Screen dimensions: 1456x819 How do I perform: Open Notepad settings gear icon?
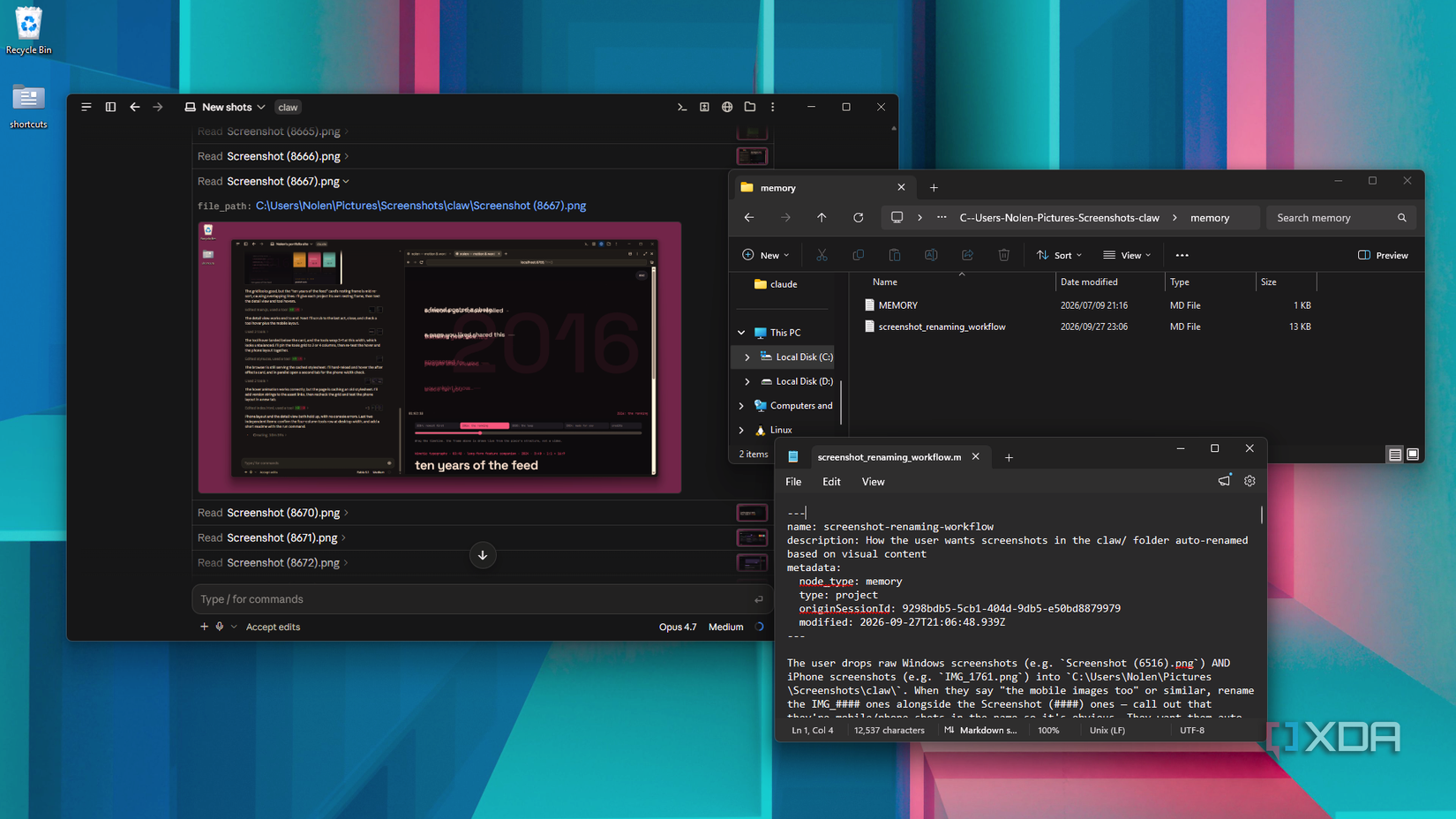tap(1250, 481)
